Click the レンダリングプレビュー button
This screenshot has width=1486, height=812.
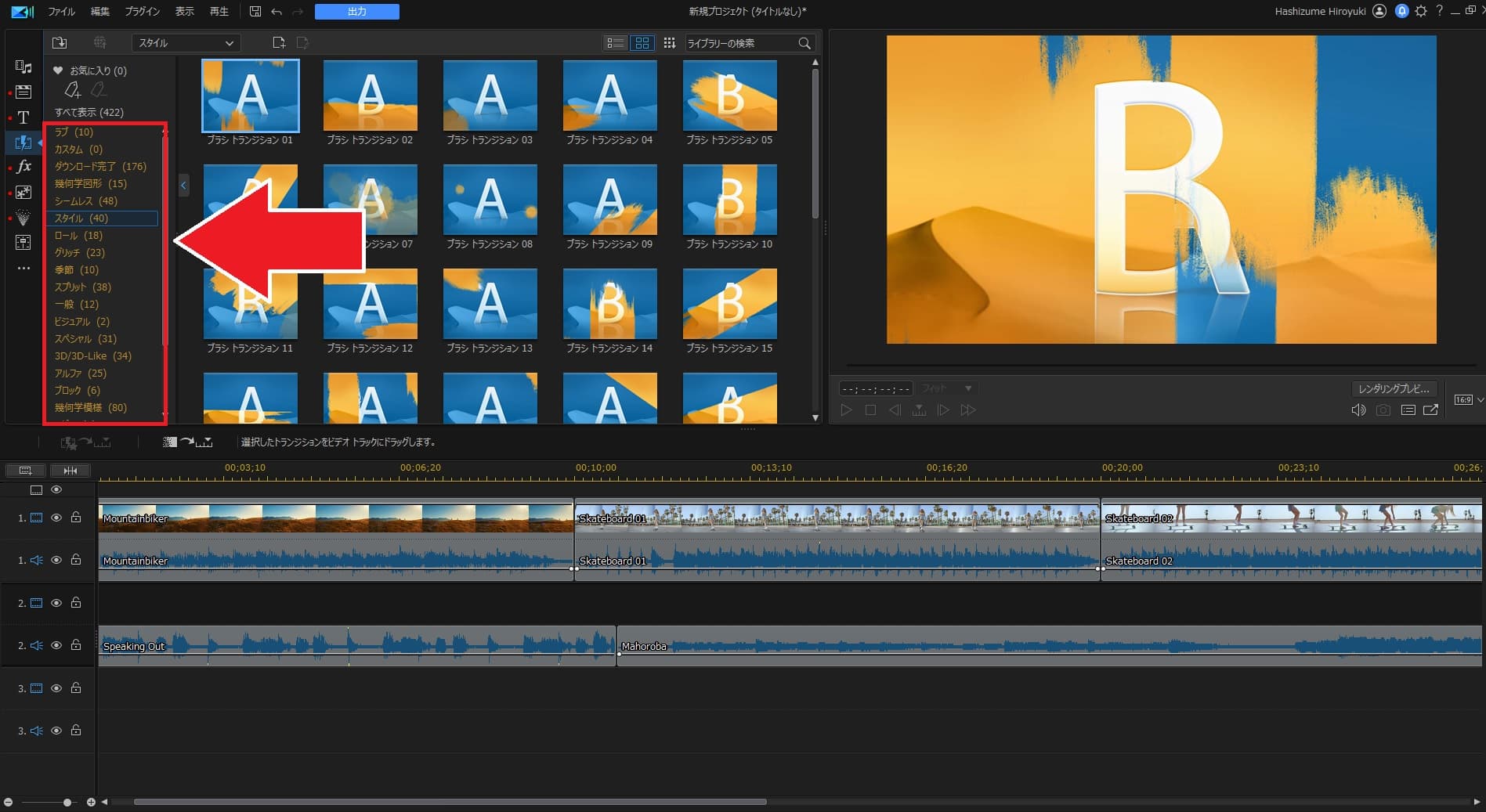click(x=1394, y=388)
